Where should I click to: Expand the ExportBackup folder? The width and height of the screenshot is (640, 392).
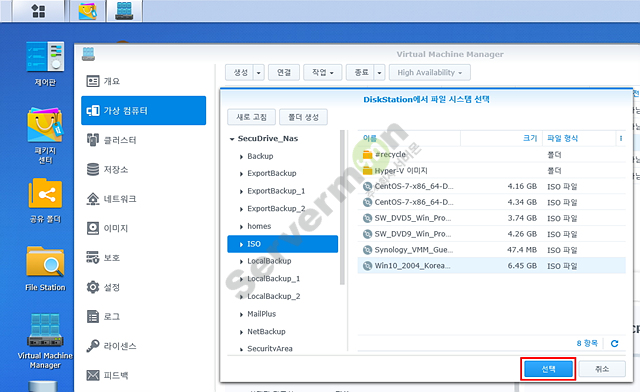(241, 174)
